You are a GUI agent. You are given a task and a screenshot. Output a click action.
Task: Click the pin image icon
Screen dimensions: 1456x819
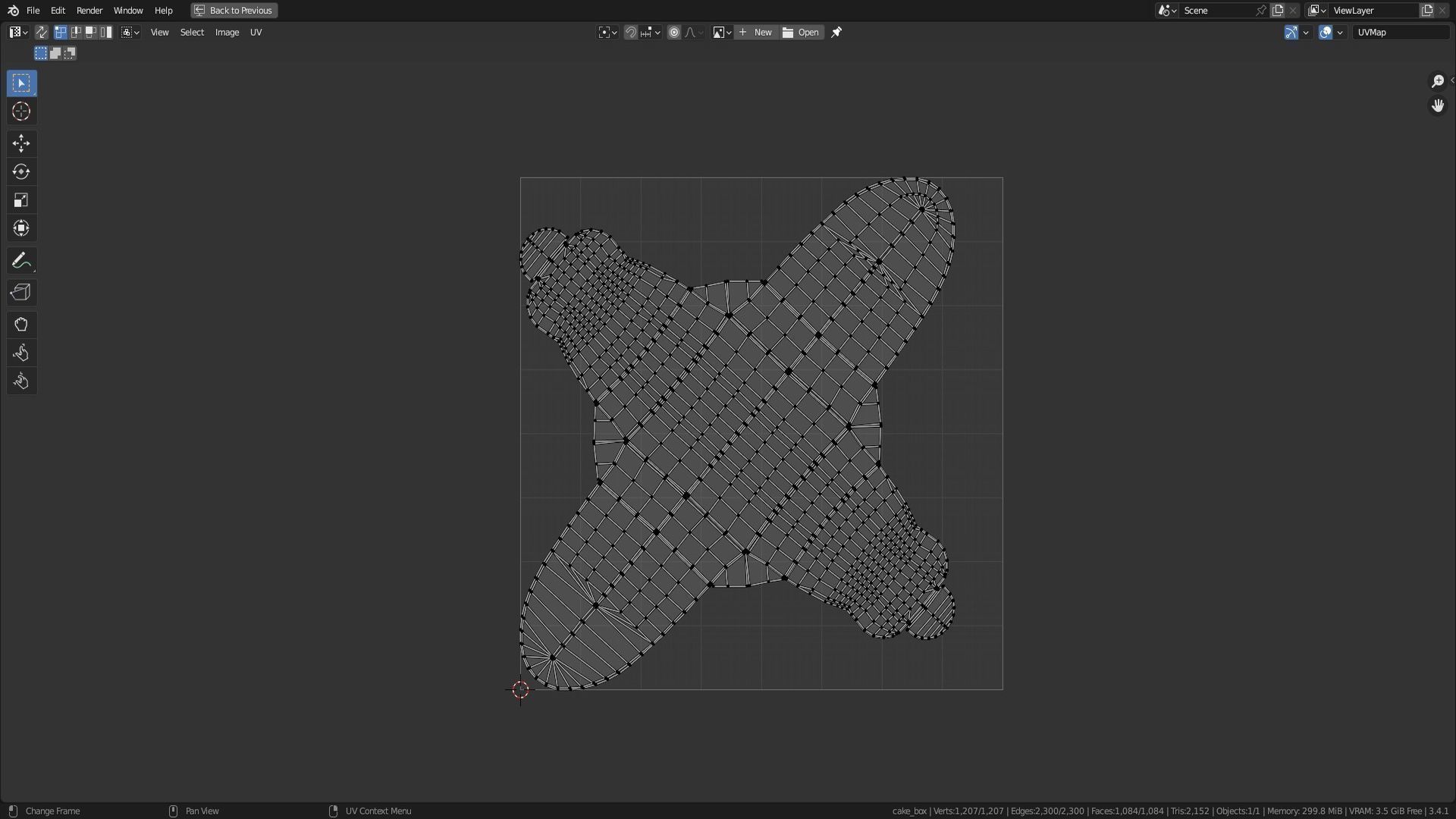coord(836,33)
